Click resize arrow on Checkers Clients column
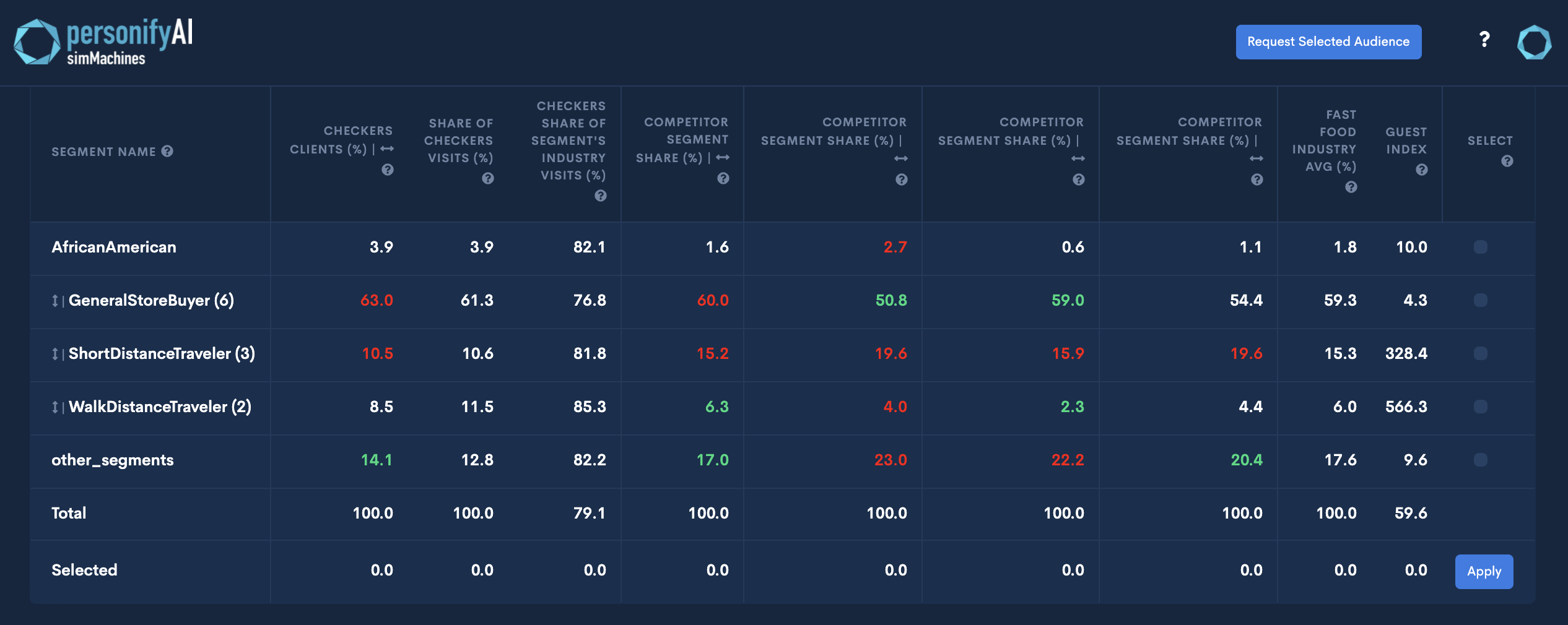The height and width of the screenshot is (625, 1568). point(388,149)
